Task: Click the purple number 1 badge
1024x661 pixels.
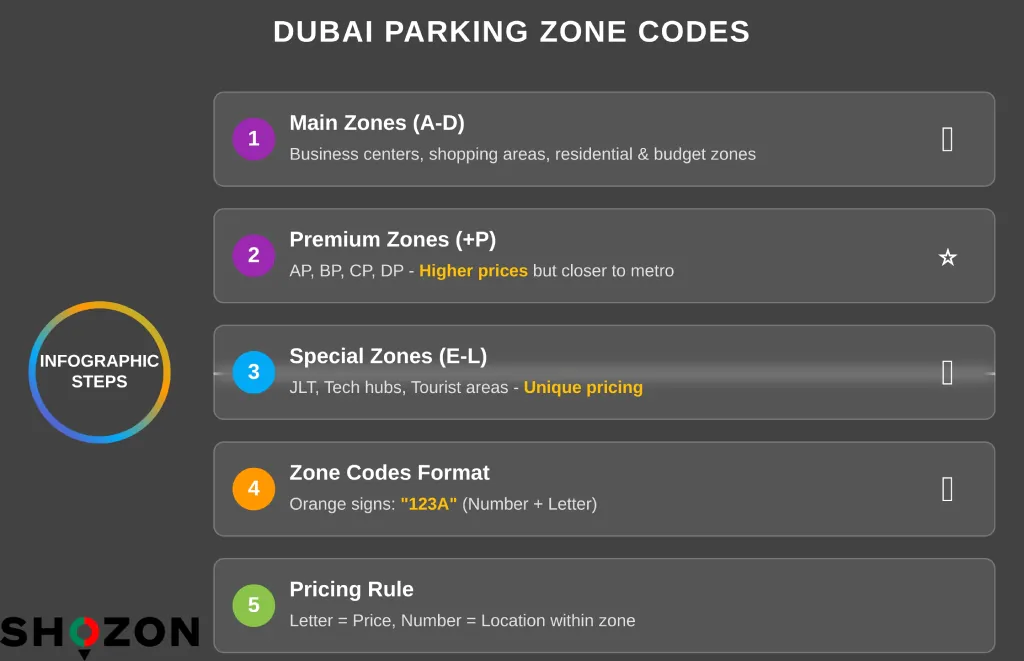Action: point(253,139)
